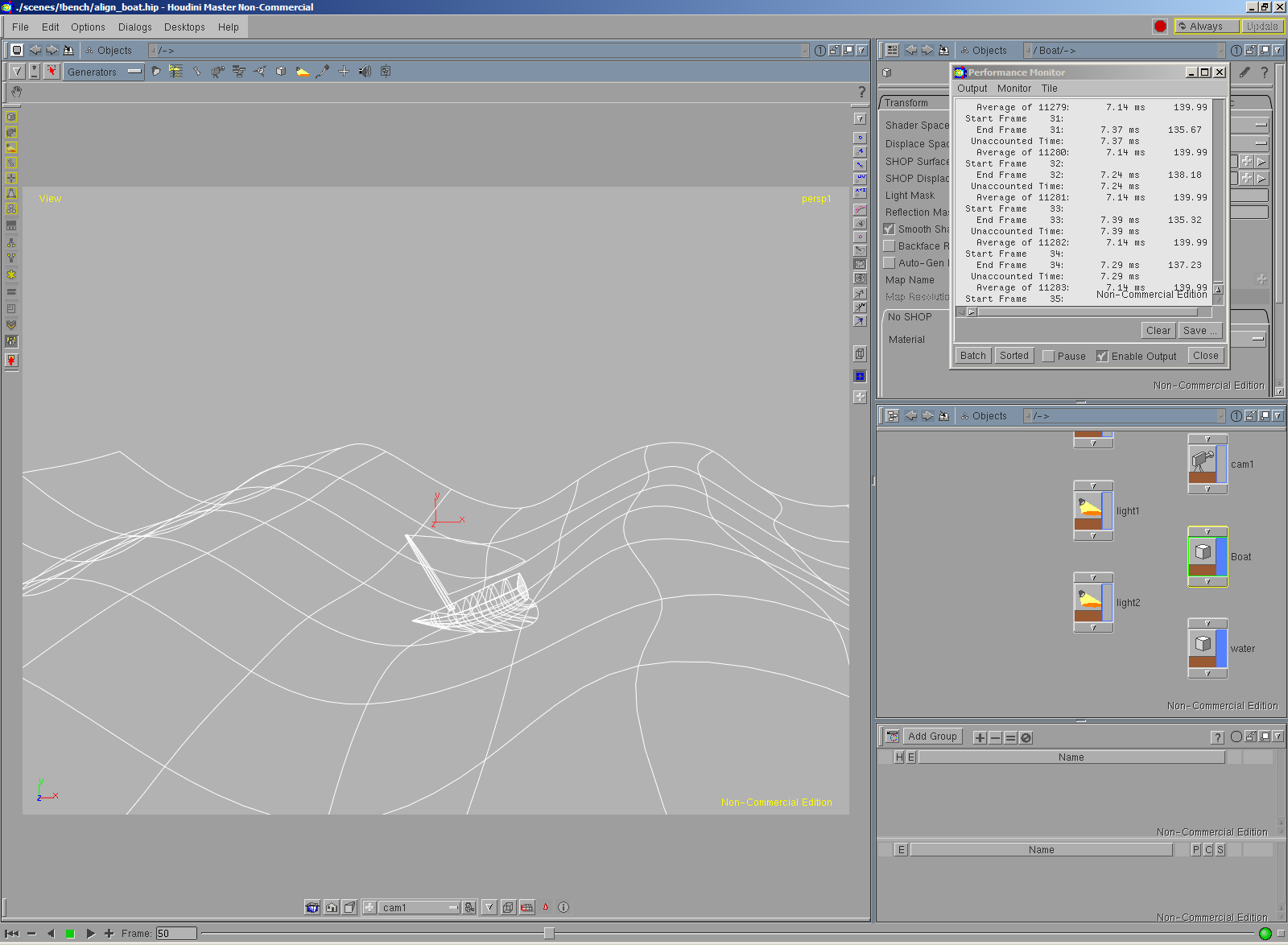This screenshot has height=945, width=1288.
Task: Click the speaker sound object icon
Action: coord(365,72)
